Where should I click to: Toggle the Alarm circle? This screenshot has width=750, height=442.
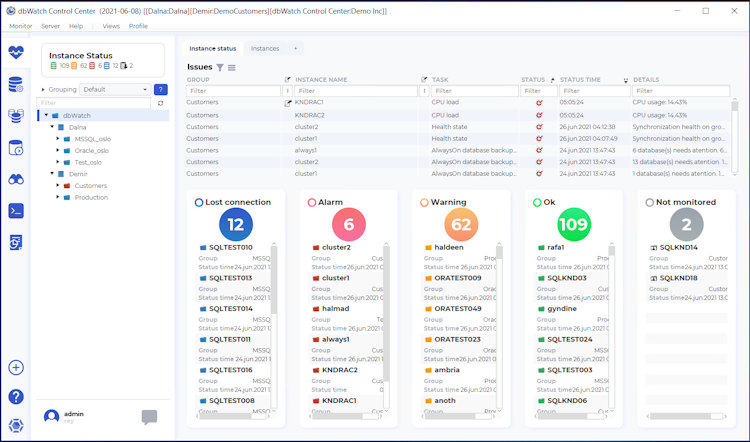tap(312, 202)
